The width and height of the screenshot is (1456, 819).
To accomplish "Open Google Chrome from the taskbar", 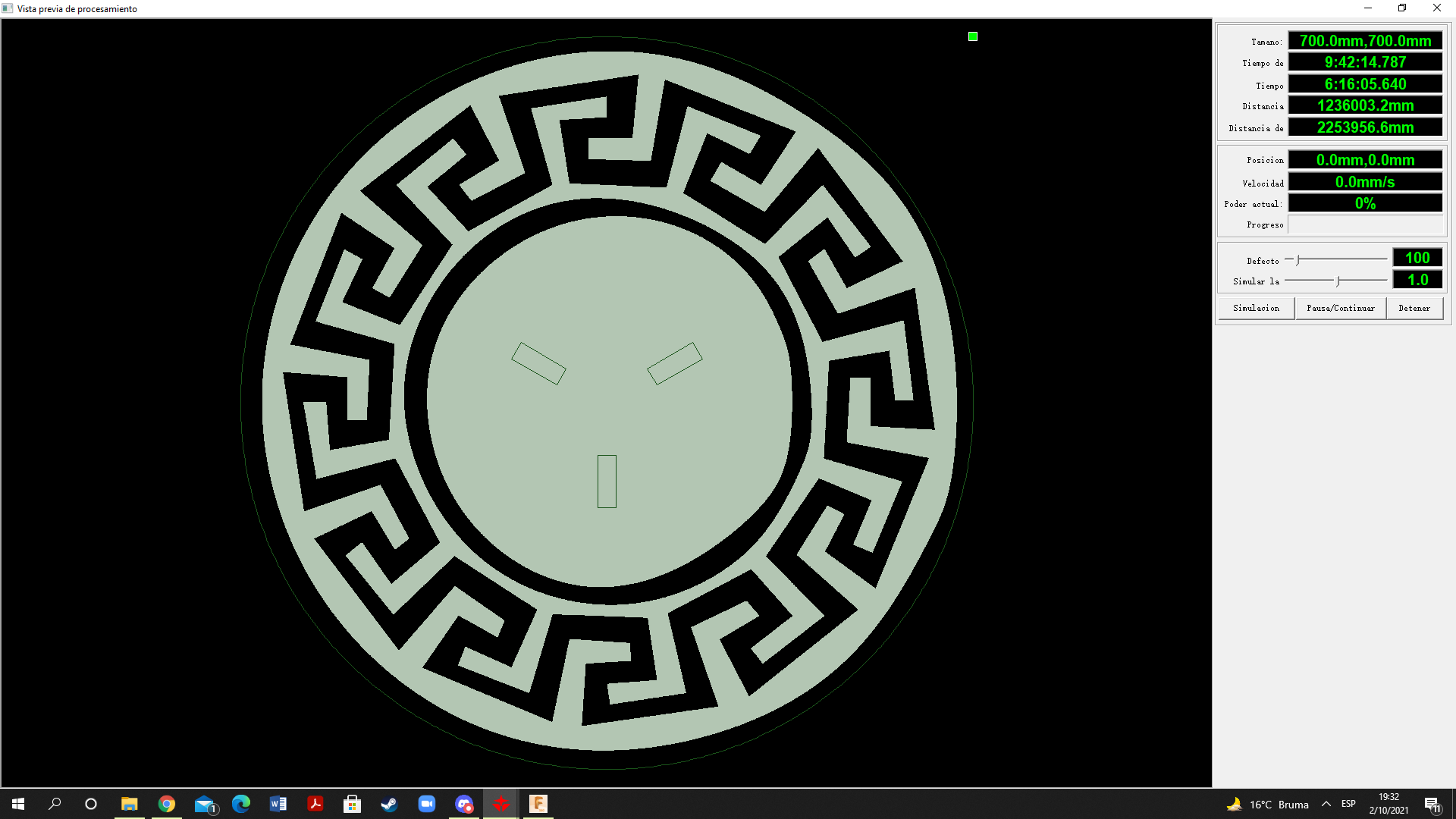I will pyautogui.click(x=167, y=804).
